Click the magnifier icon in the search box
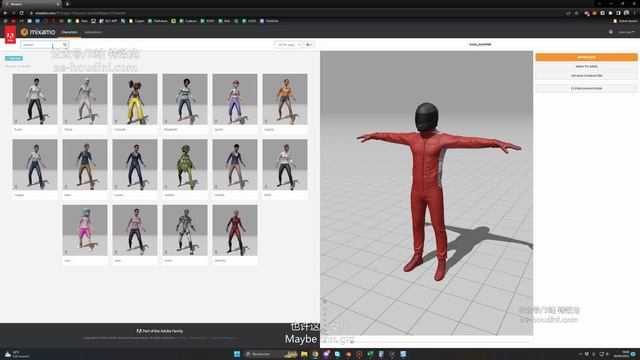The width and height of the screenshot is (640, 360). pyautogui.click(x=65, y=44)
